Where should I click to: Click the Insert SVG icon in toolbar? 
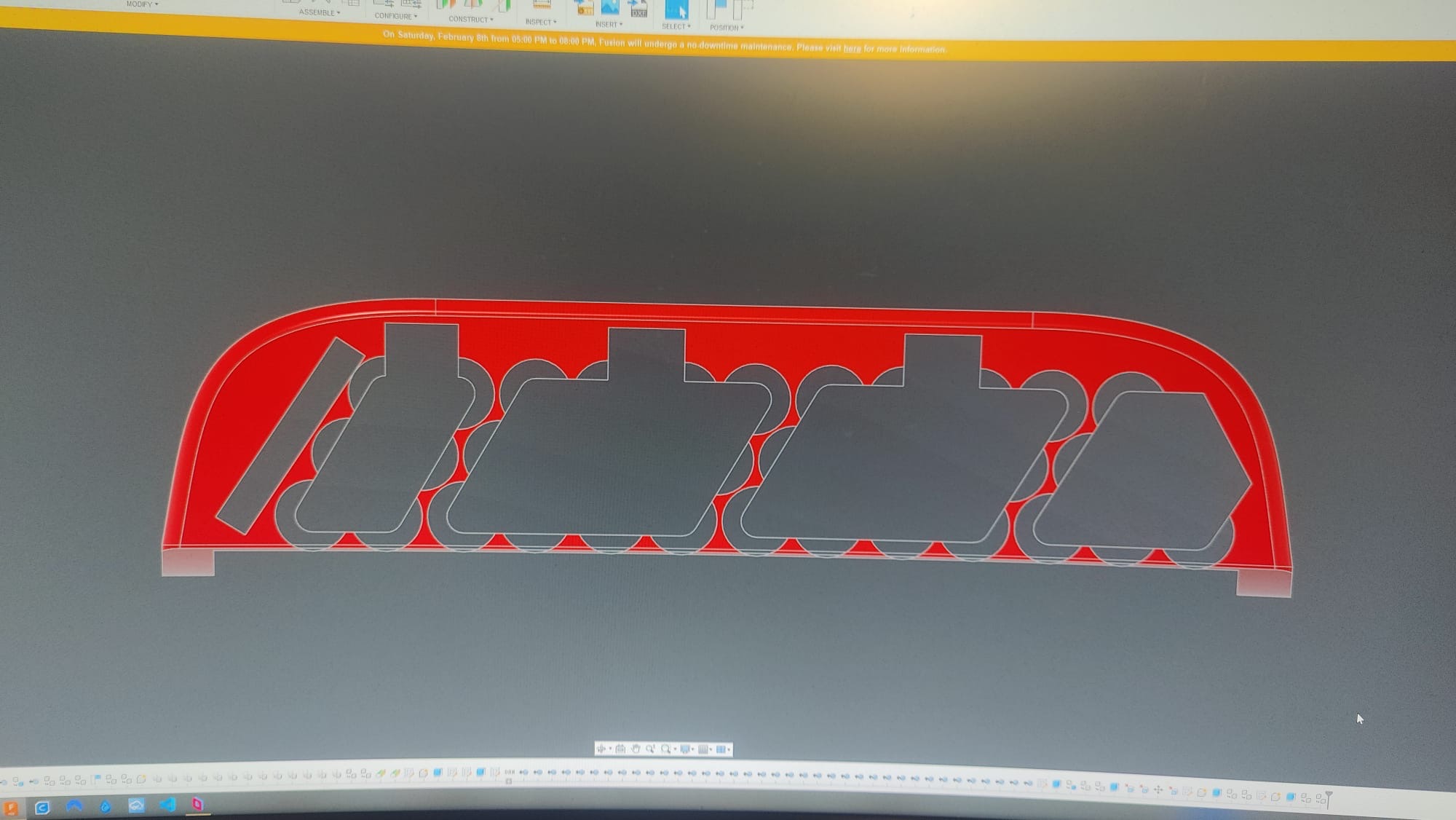coord(584,7)
